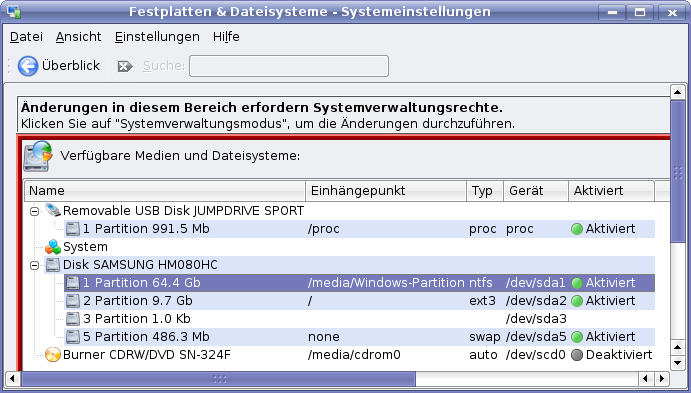Go back using the Überblick button
Viewport: 691px width, 393px height.
[59, 66]
